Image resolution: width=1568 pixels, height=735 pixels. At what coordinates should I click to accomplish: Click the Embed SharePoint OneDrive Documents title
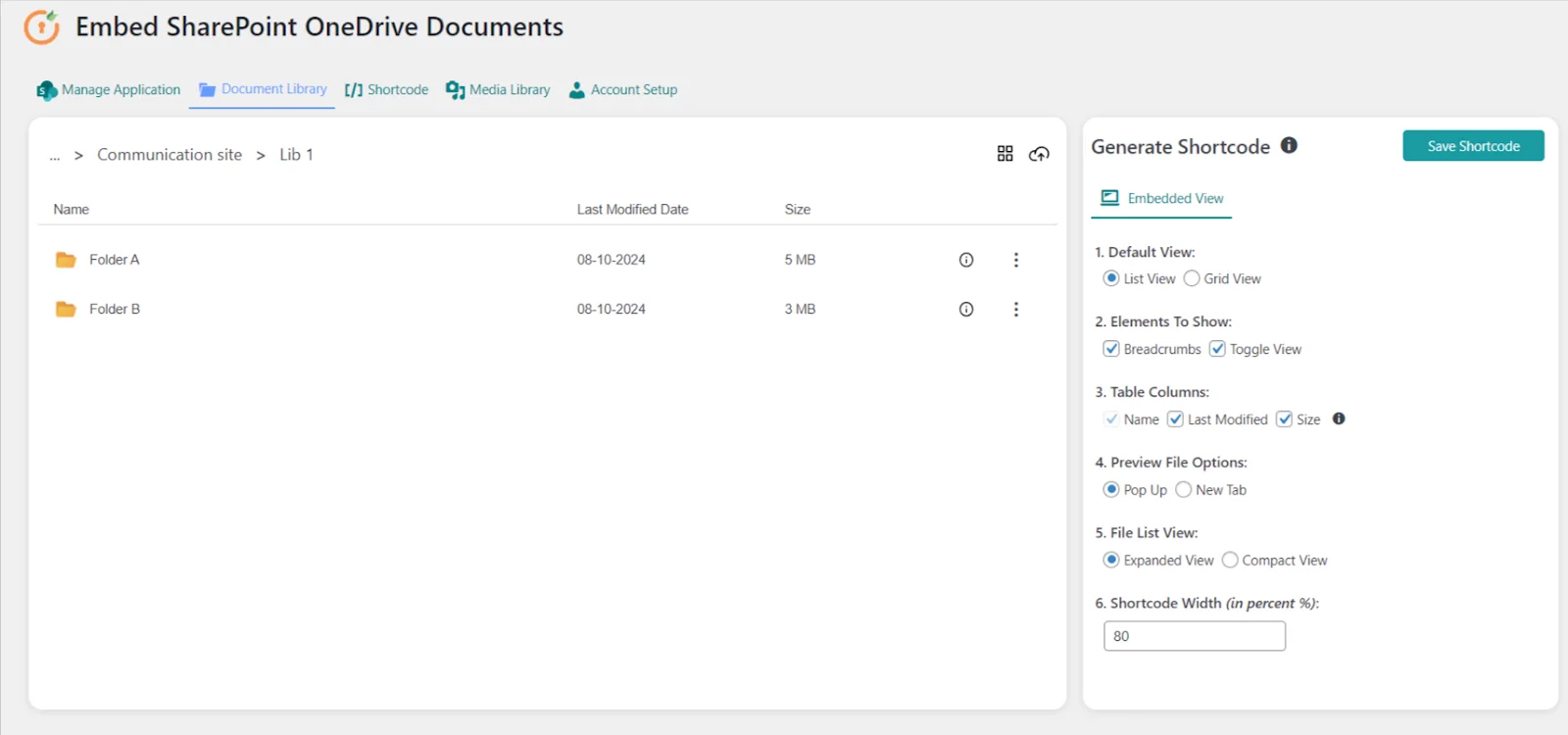pyautogui.click(x=319, y=27)
